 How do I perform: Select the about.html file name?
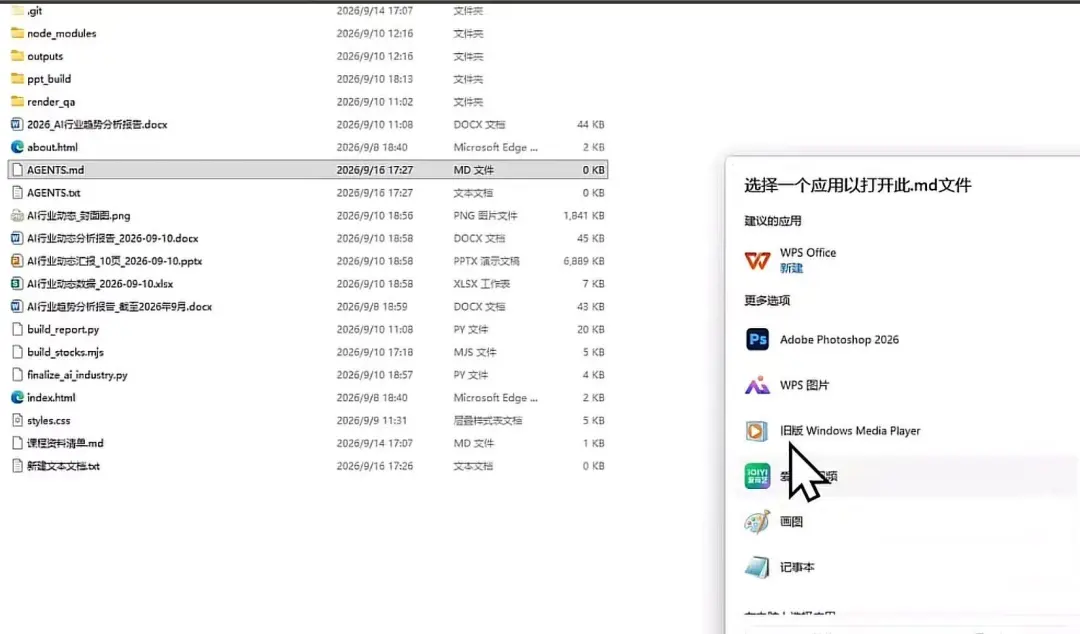point(52,147)
